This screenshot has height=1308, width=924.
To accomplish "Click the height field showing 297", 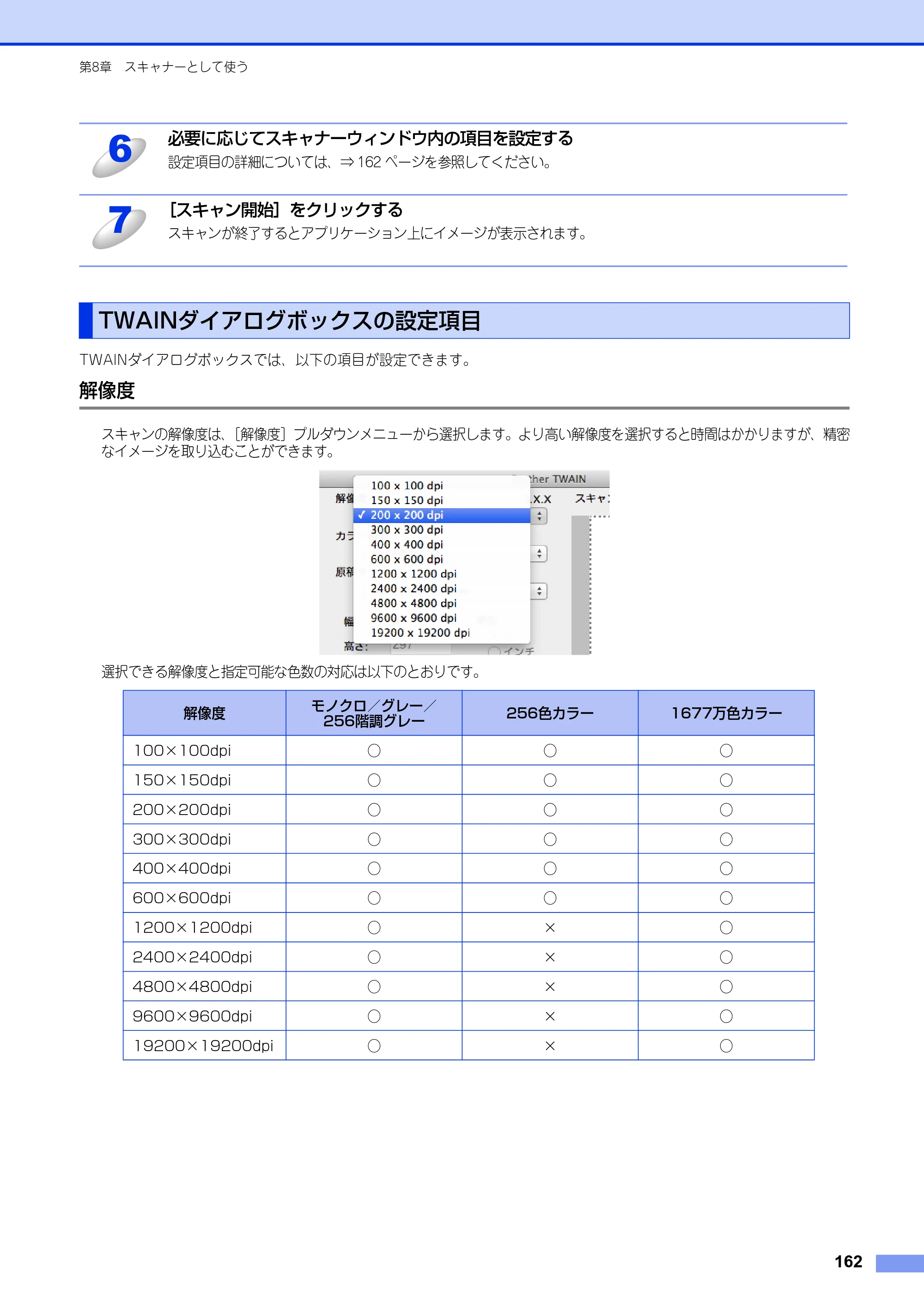I will coord(420,648).
